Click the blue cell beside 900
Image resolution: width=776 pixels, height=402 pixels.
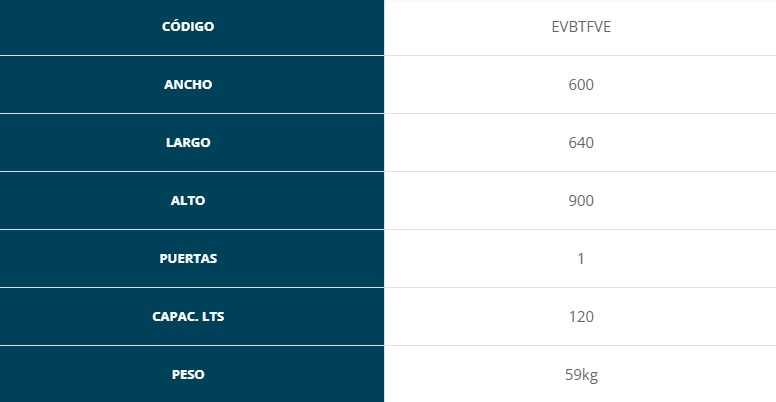(x=192, y=201)
